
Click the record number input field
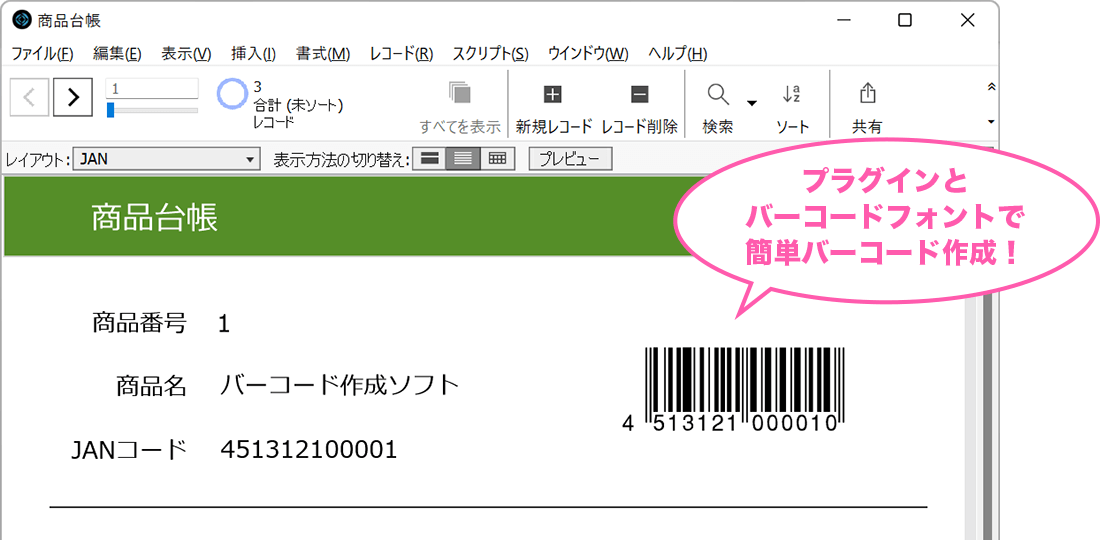tap(152, 89)
